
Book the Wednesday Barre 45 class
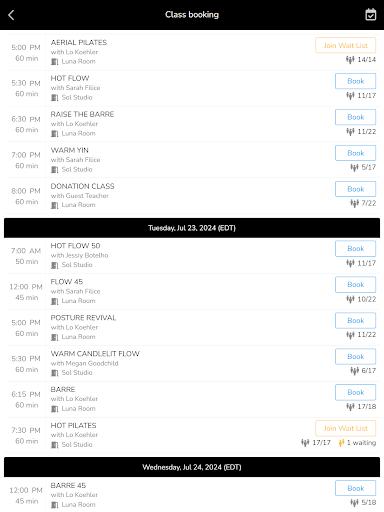pyautogui.click(x=355, y=488)
